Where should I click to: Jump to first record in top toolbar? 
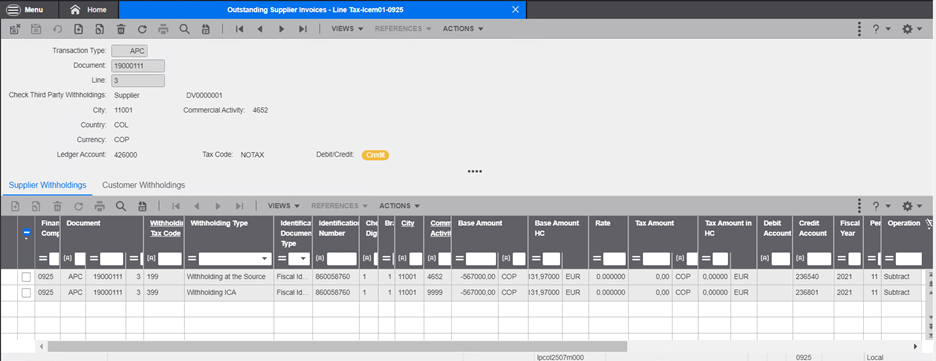point(239,29)
